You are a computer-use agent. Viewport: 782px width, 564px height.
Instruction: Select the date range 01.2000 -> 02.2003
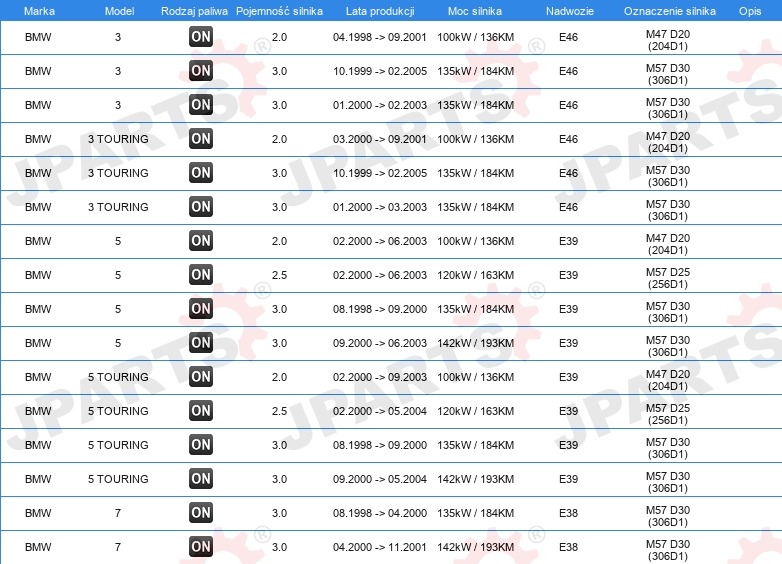[x=380, y=105]
